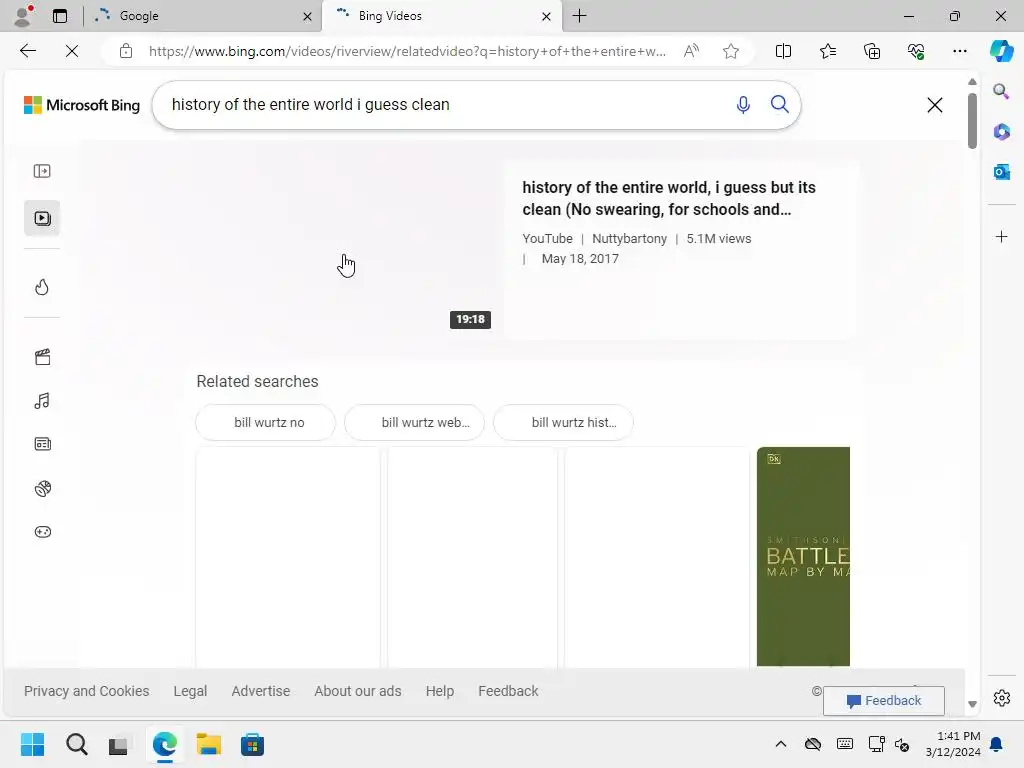
Task: View site information lock icon
Action: tap(125, 51)
